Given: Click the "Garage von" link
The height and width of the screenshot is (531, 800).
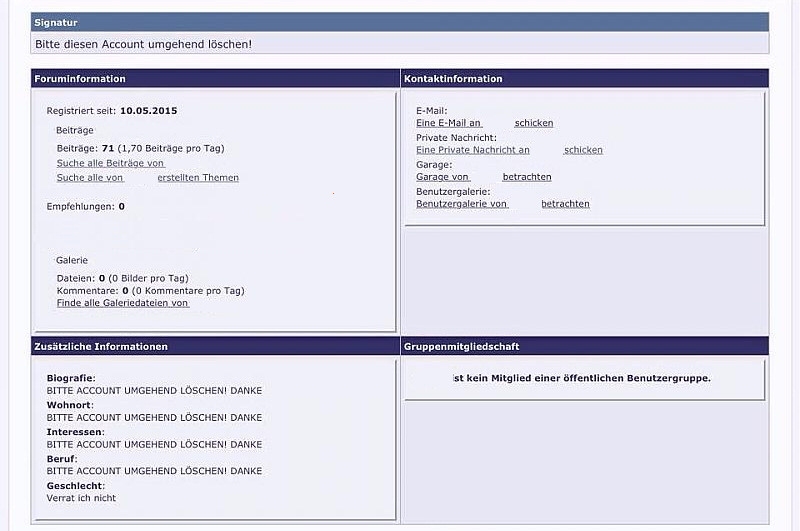Looking at the screenshot, I should 442,177.
